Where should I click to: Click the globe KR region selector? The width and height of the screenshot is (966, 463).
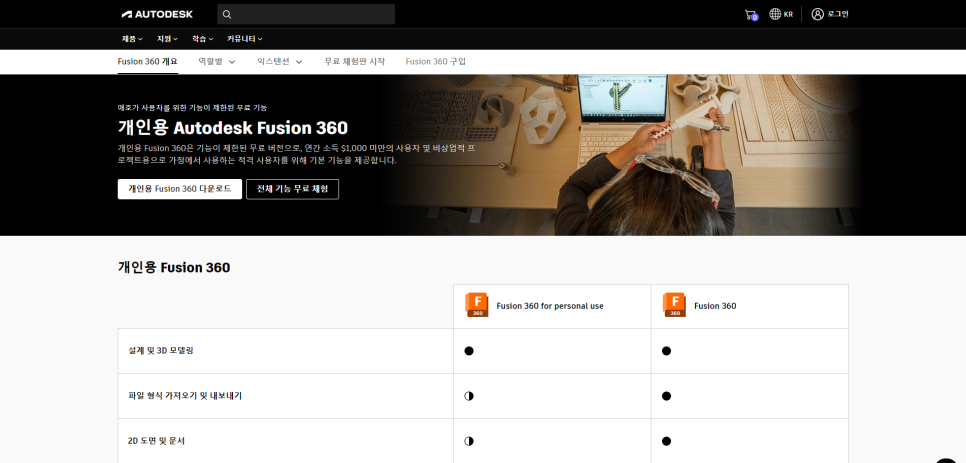[781, 14]
